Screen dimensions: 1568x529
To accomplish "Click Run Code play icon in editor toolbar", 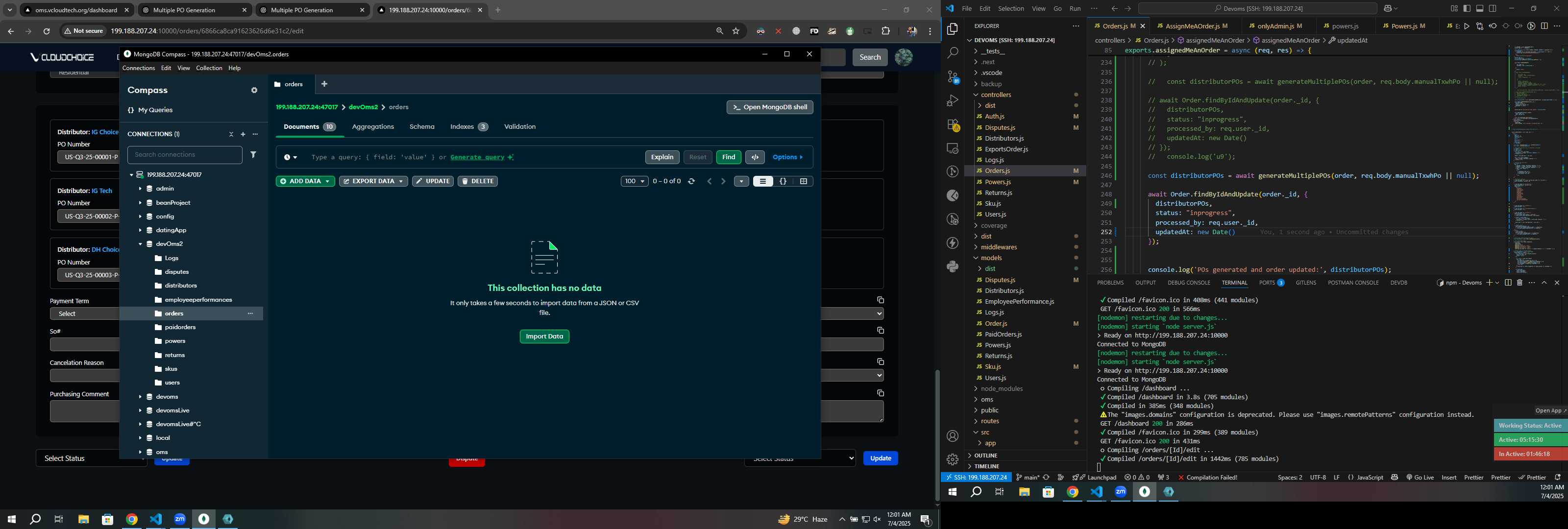I will [1467, 26].
